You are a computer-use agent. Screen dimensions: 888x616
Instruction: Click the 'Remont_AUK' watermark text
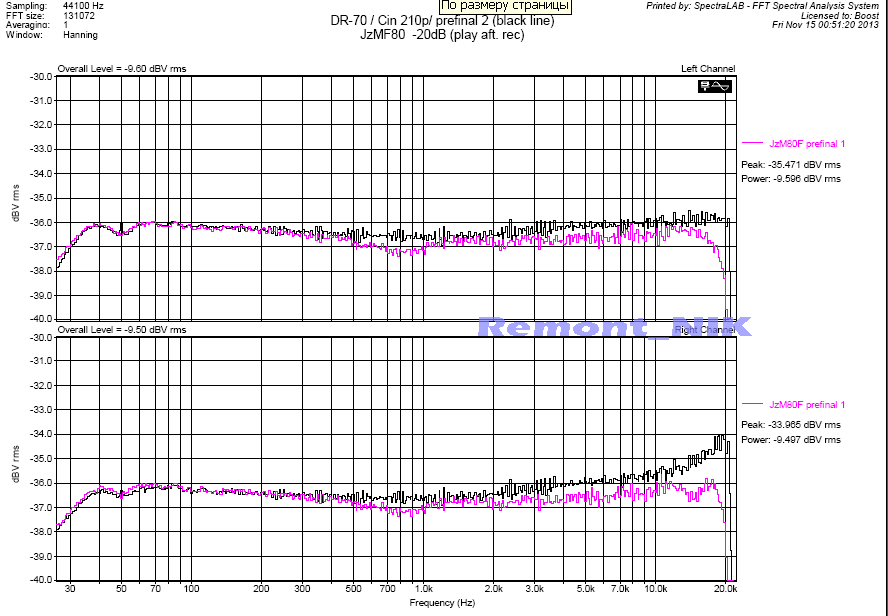[613, 326]
